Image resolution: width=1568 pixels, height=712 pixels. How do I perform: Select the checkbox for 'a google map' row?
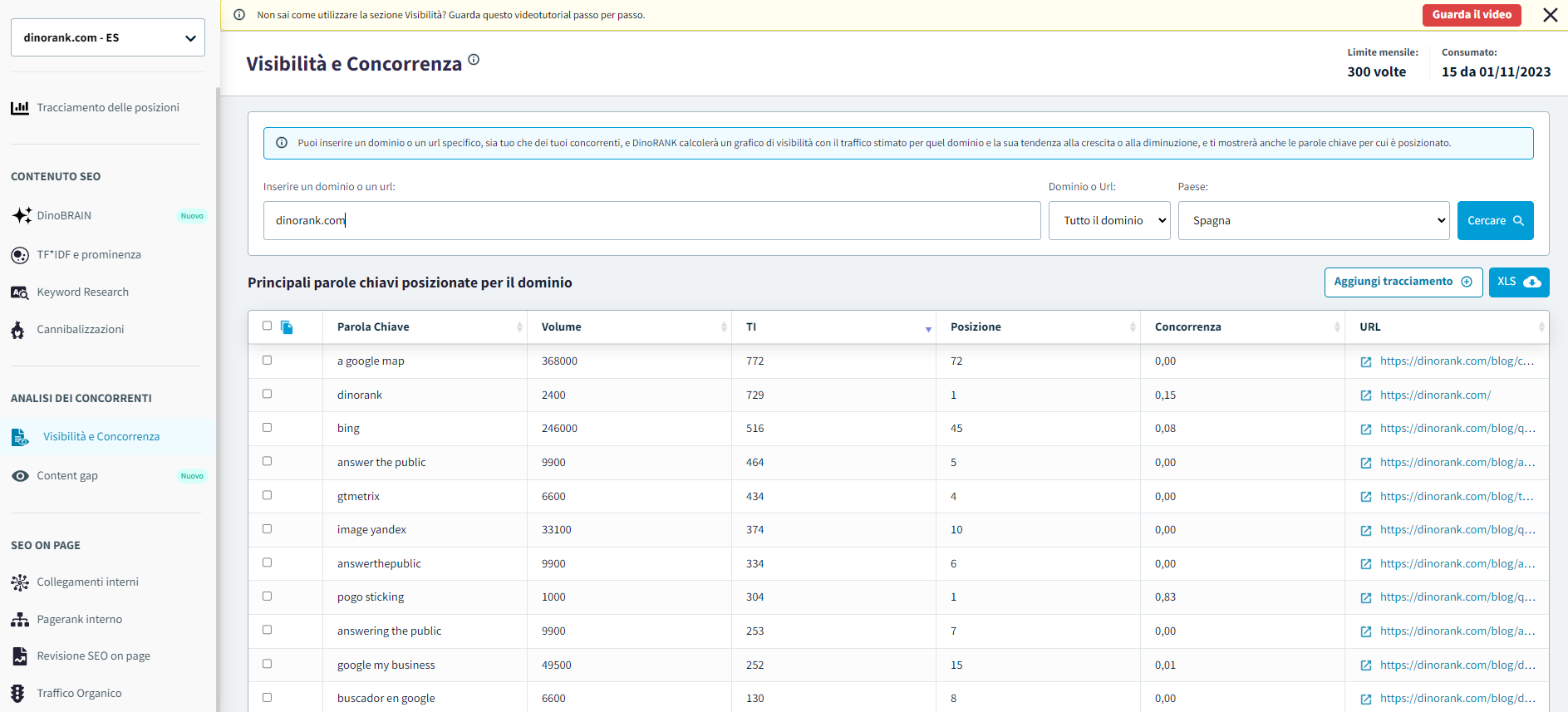[x=267, y=361]
